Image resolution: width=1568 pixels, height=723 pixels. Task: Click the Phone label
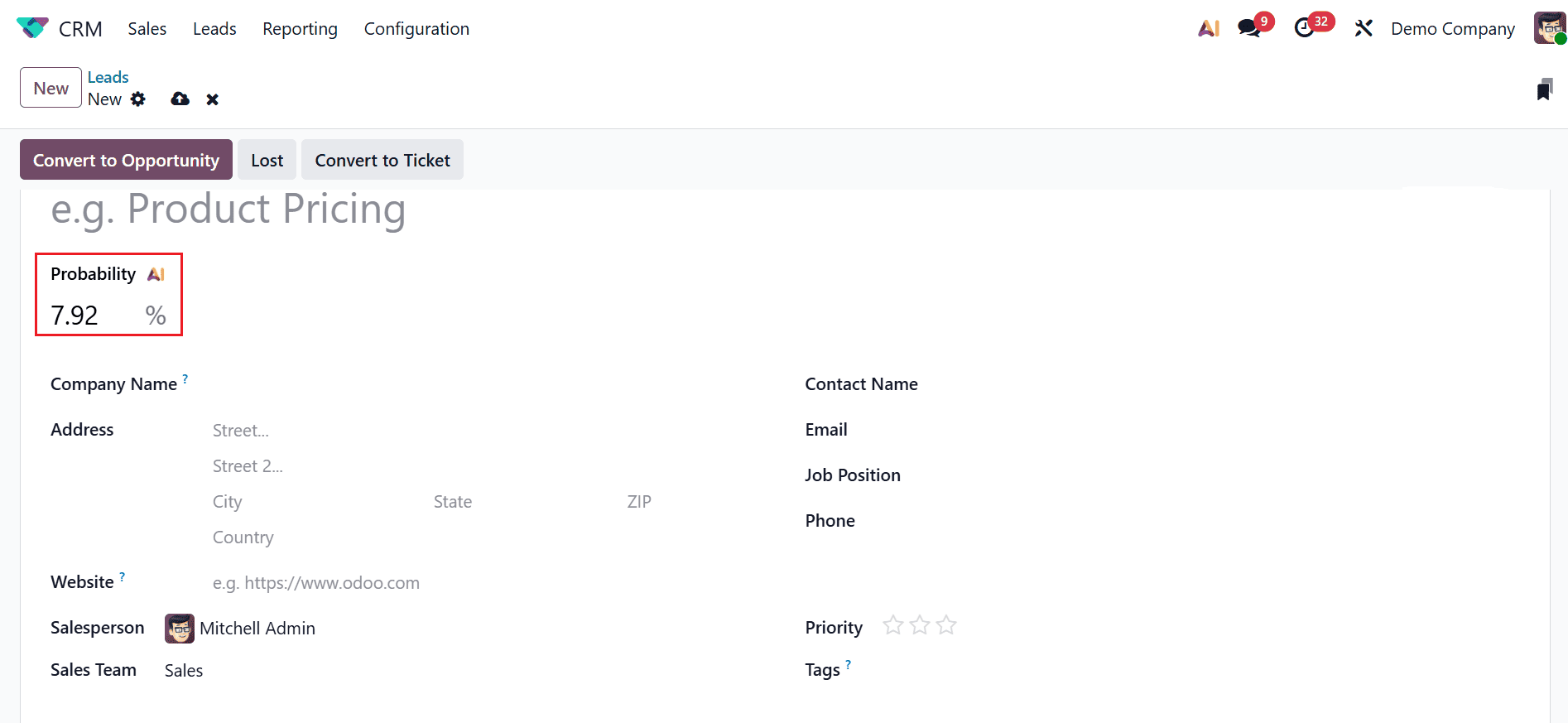click(x=830, y=521)
